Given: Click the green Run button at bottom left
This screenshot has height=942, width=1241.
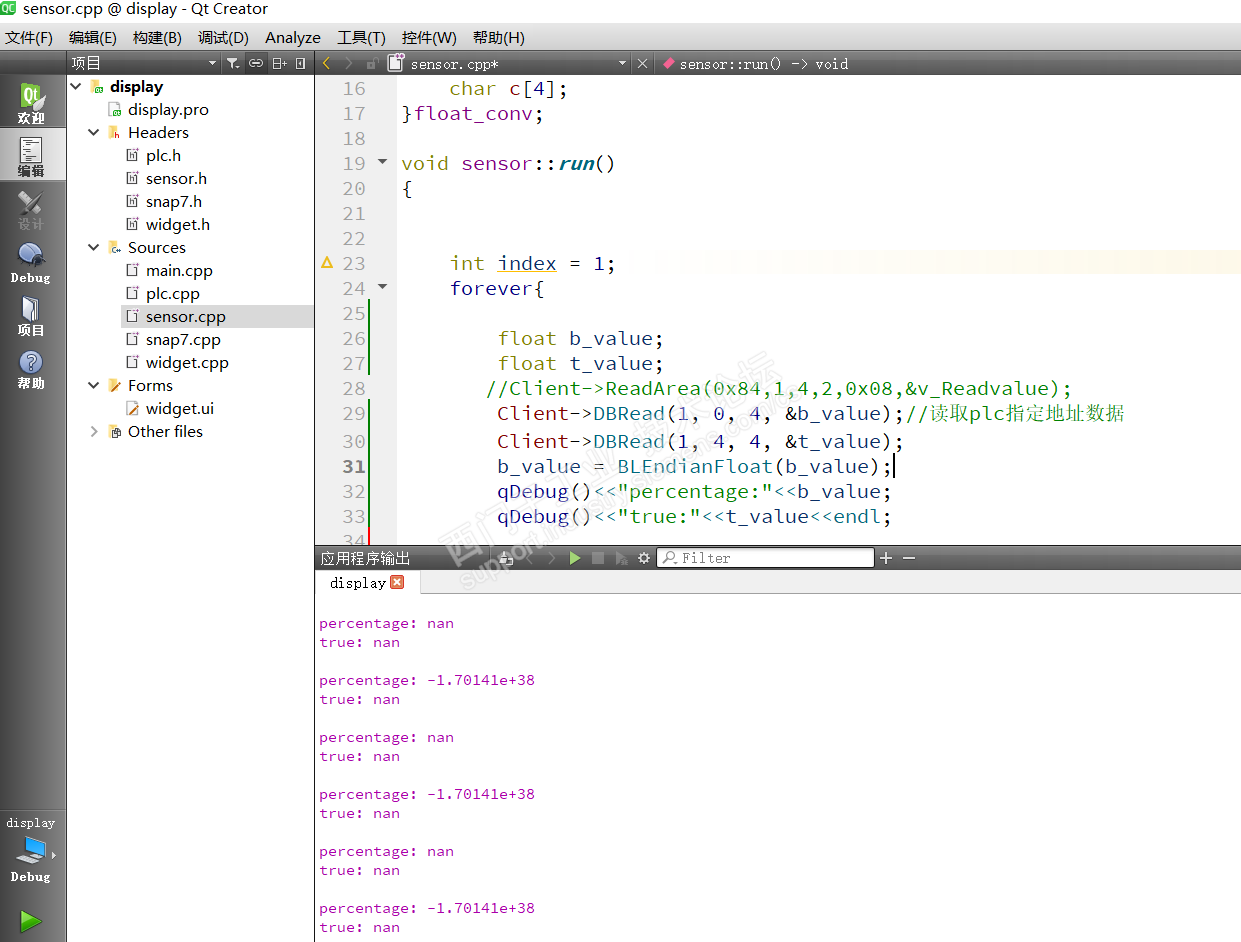Looking at the screenshot, I should (31, 920).
